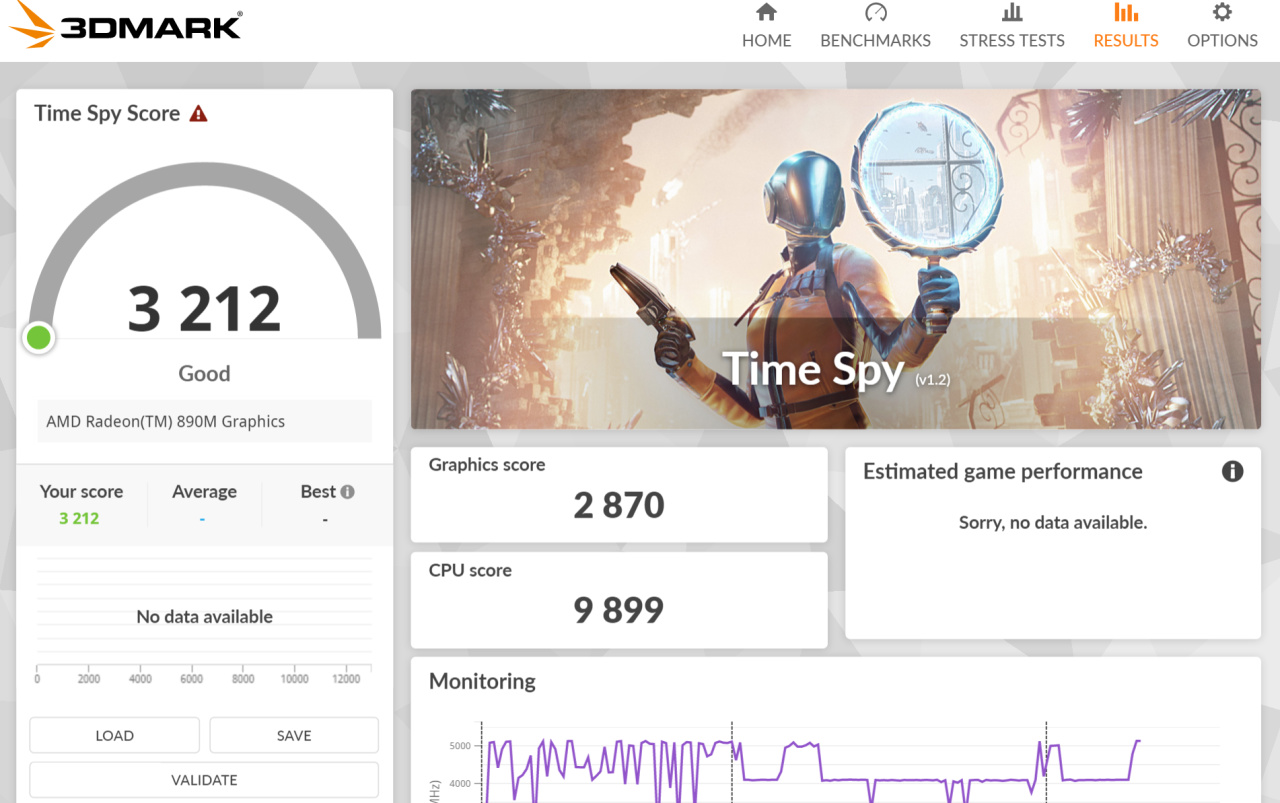This screenshot has width=1280, height=803.
Task: Click the 3DMark logo
Action: [125, 23]
